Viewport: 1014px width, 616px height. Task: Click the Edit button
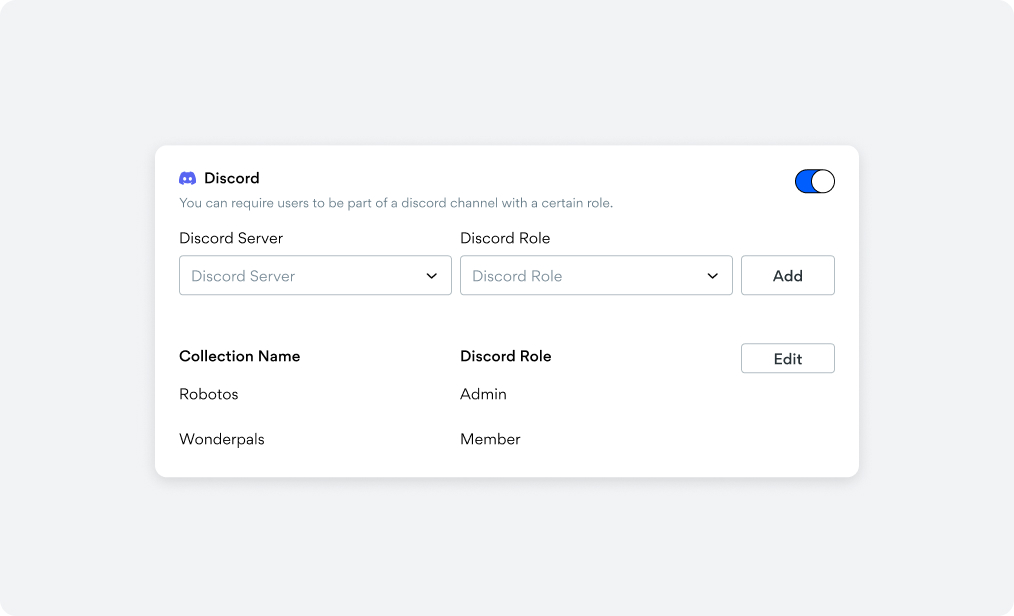[787, 359]
